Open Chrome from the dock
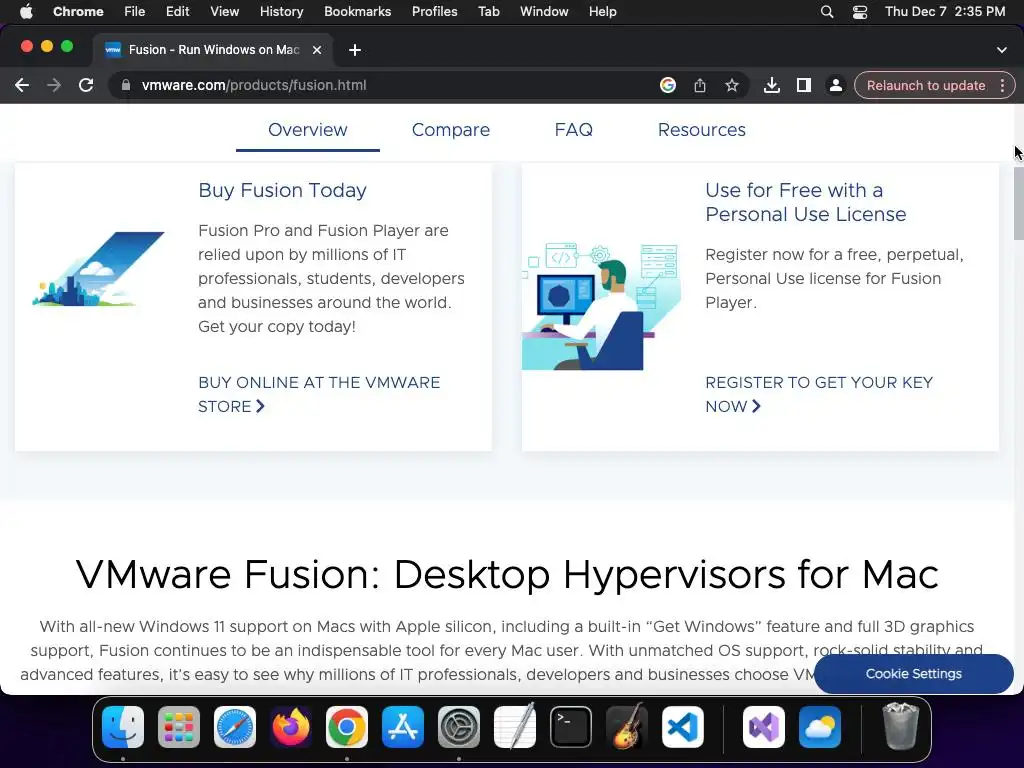Viewport: 1024px width, 768px height. [x=347, y=727]
